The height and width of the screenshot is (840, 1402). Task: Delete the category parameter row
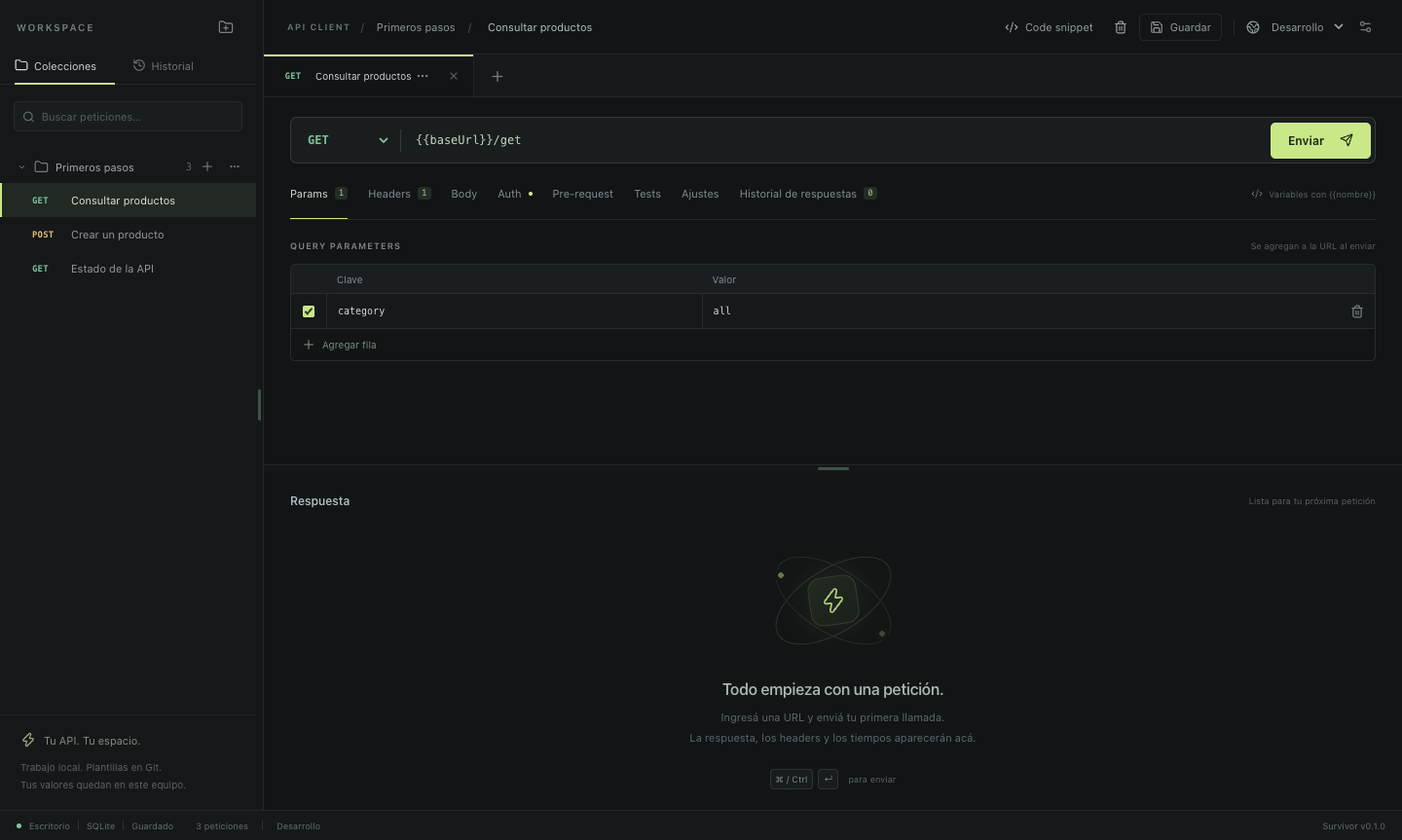[1357, 311]
